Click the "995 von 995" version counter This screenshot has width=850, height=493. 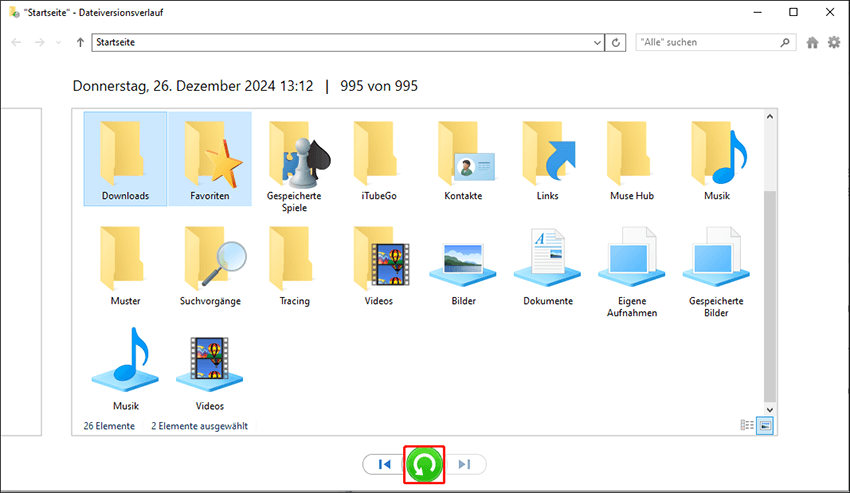[x=379, y=86]
